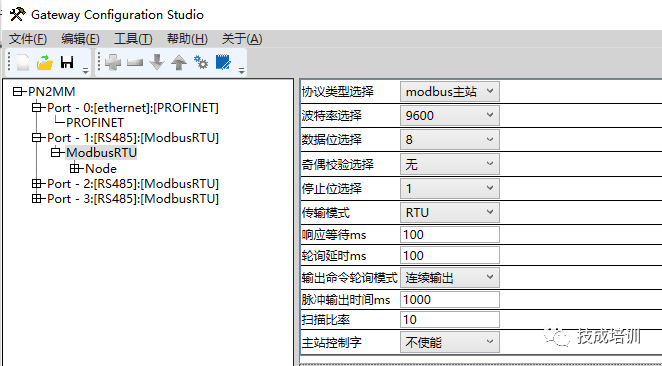Viewport: 662px width, 366px height.
Task: Collapse the PN2MM root node
Action: pyautogui.click(x=18, y=92)
